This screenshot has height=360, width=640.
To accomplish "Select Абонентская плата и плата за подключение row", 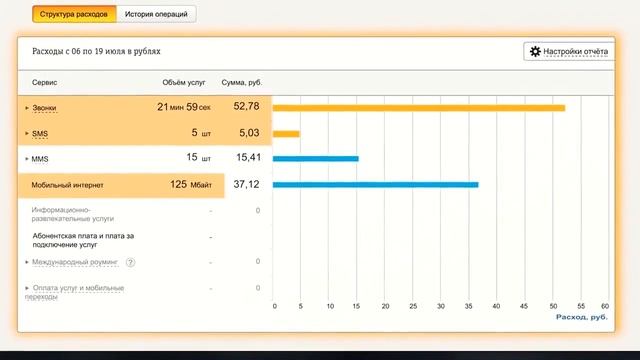I will (145, 240).
